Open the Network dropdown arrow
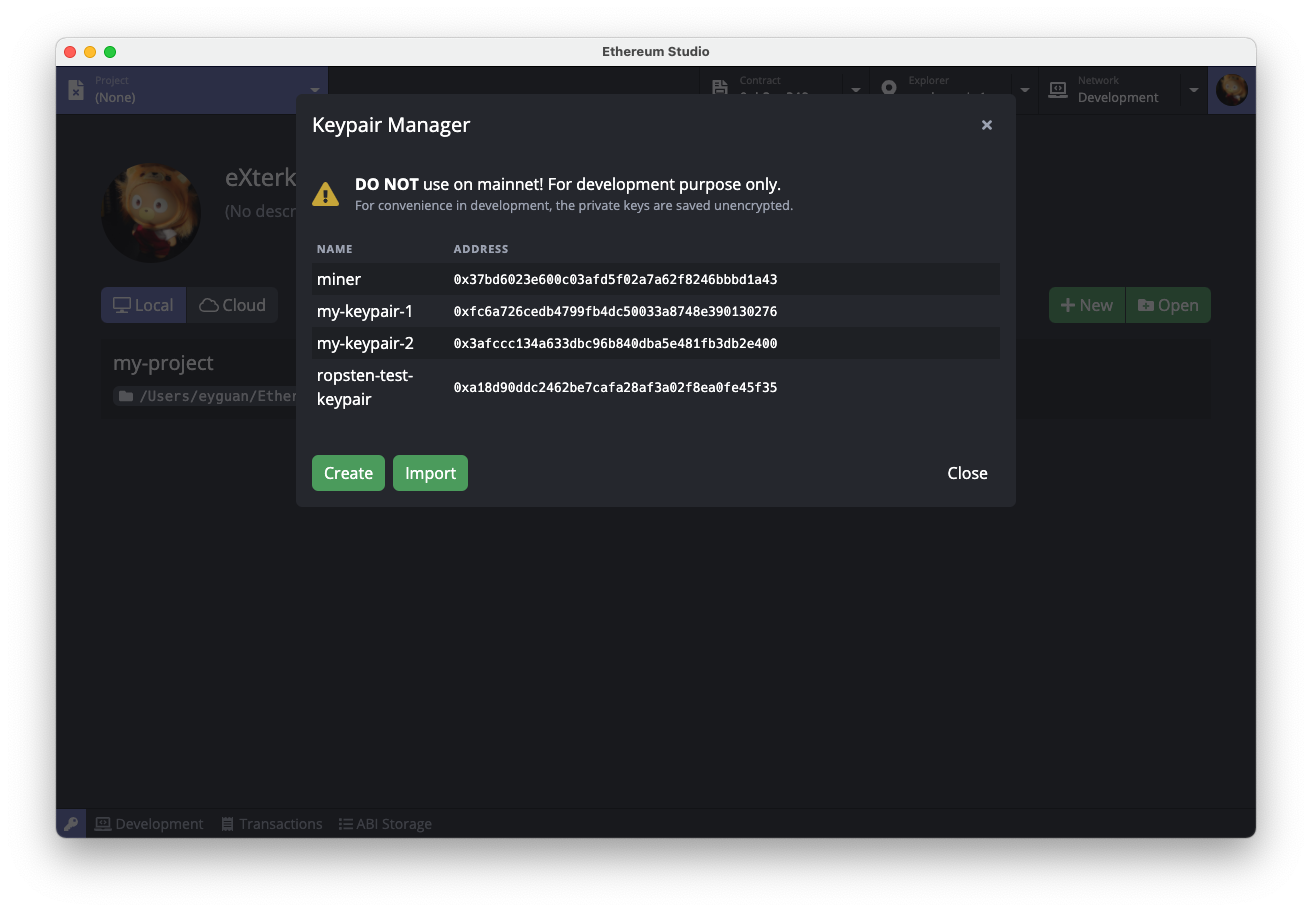Image resolution: width=1312 pixels, height=912 pixels. [x=1194, y=90]
